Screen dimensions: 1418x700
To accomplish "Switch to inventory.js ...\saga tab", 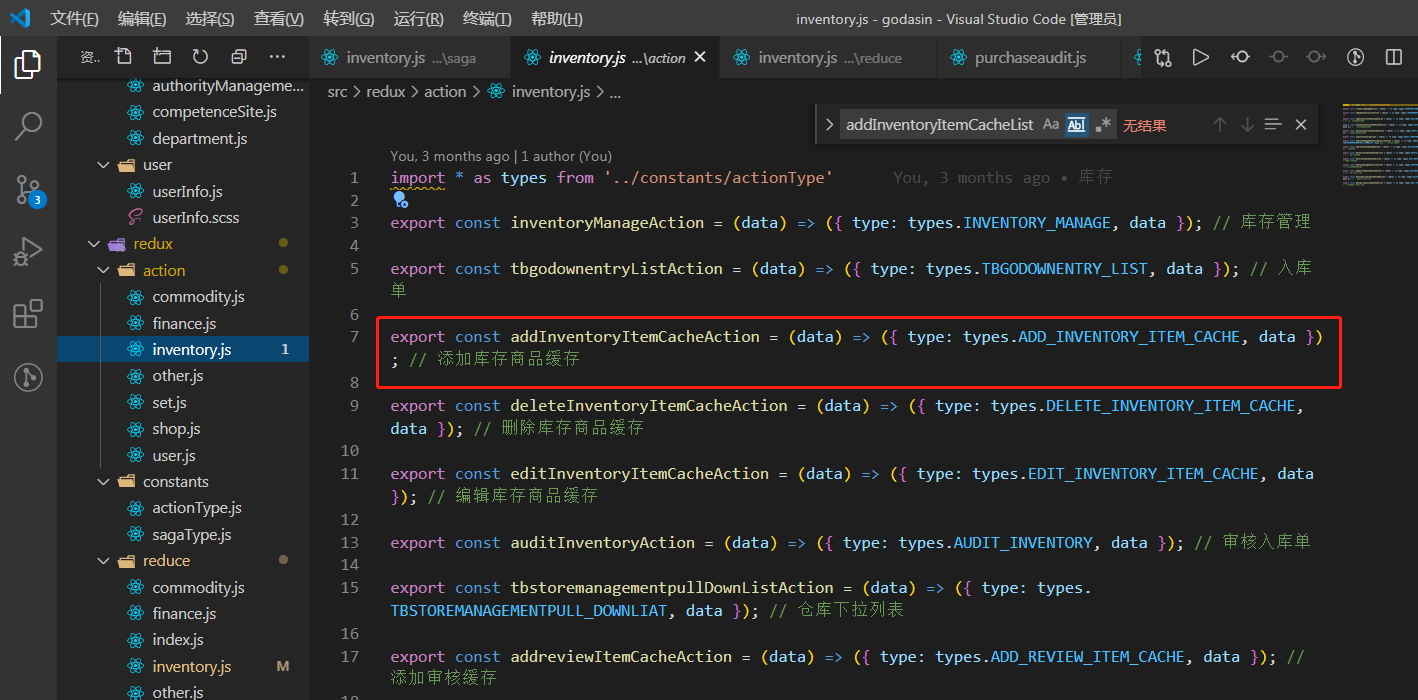I will pos(410,58).
